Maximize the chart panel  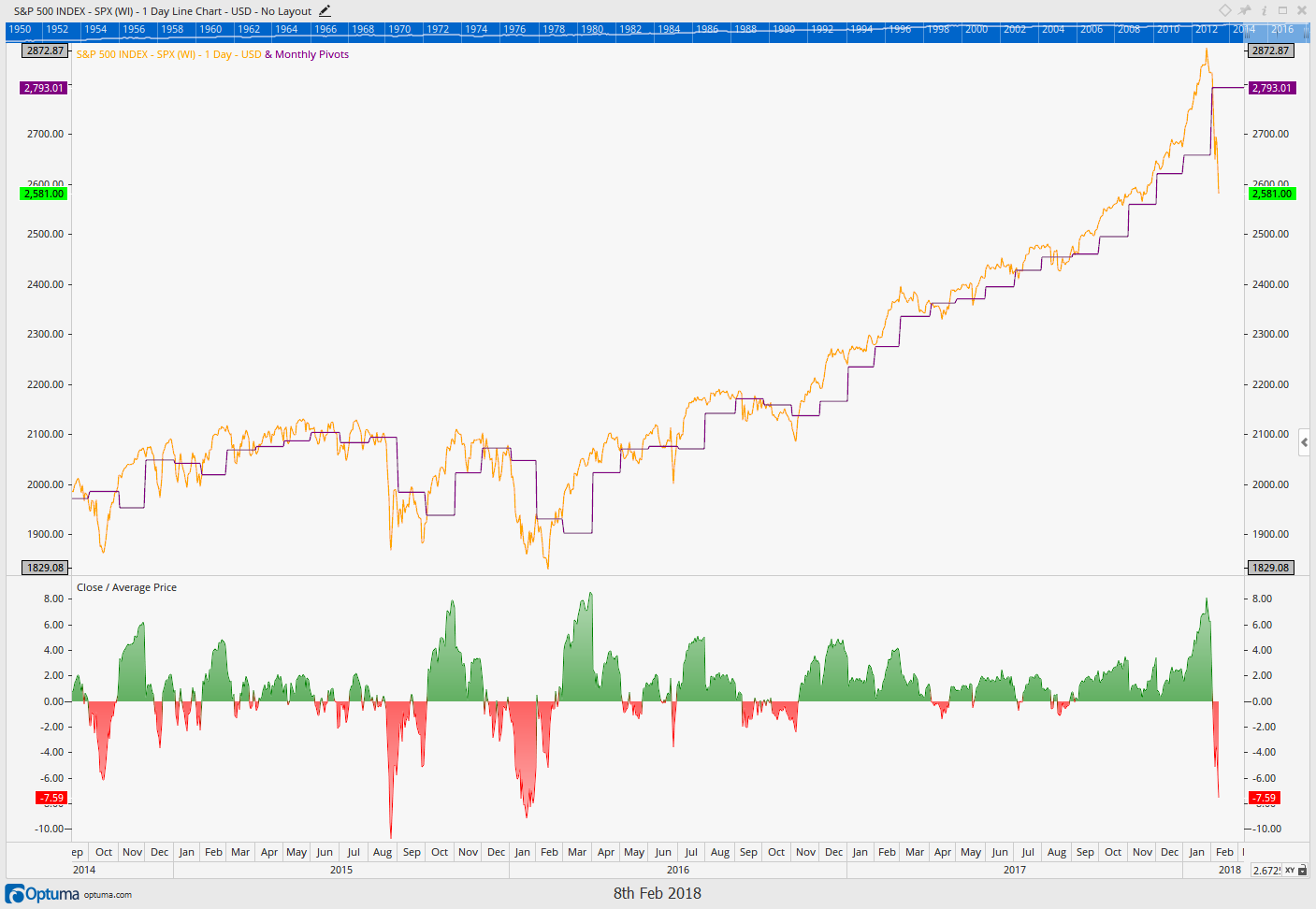click(1283, 11)
